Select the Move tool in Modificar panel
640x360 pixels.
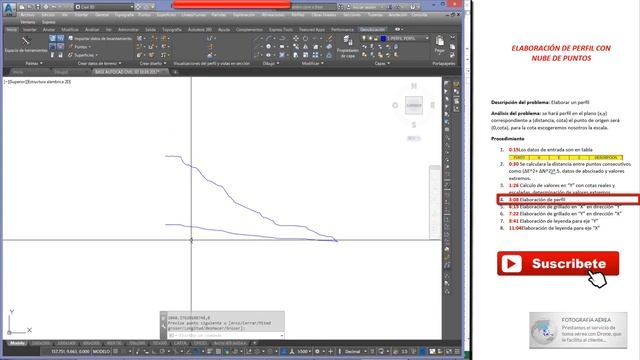coord(296,38)
